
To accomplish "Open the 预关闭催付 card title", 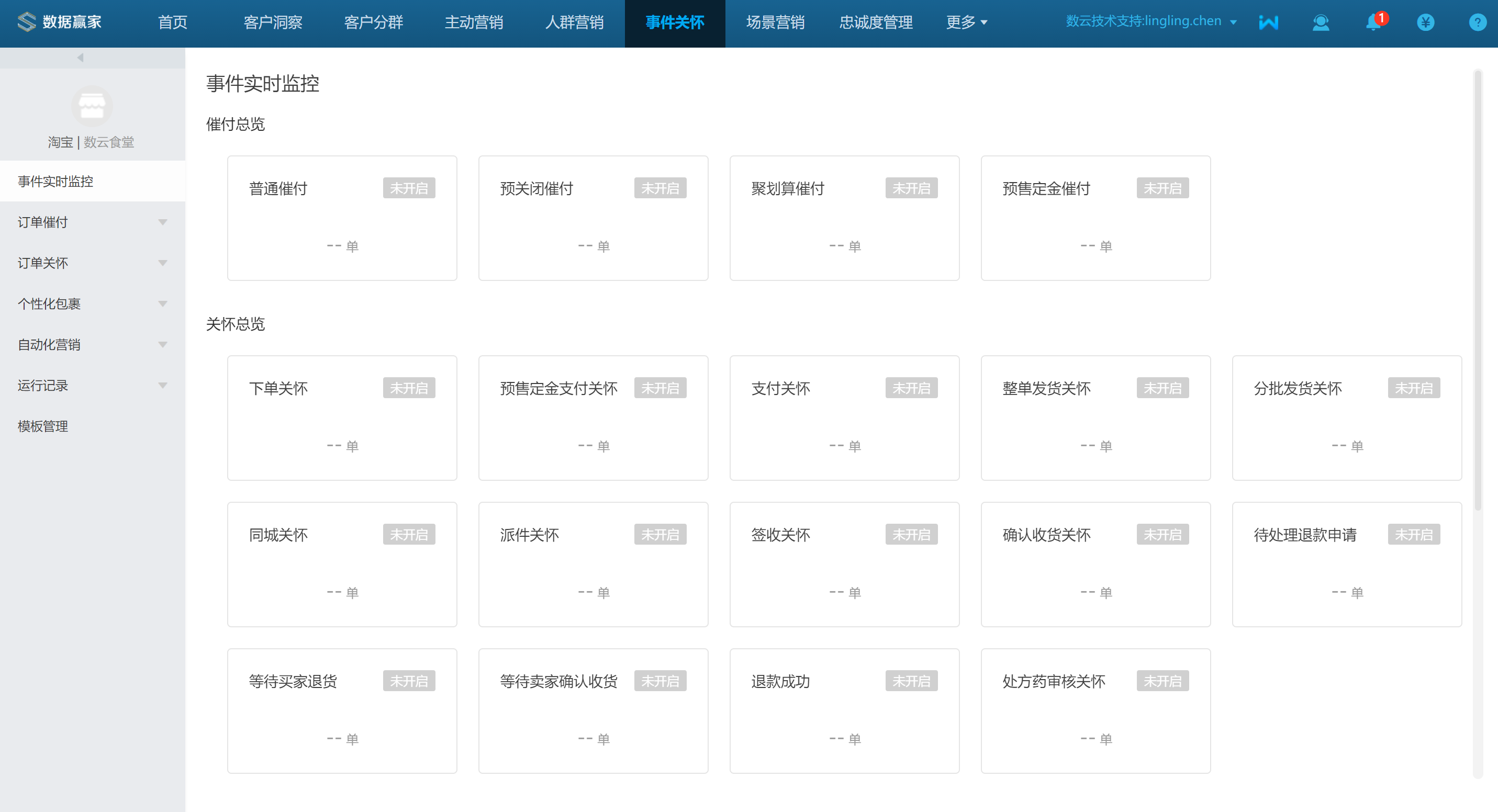I will click(536, 189).
